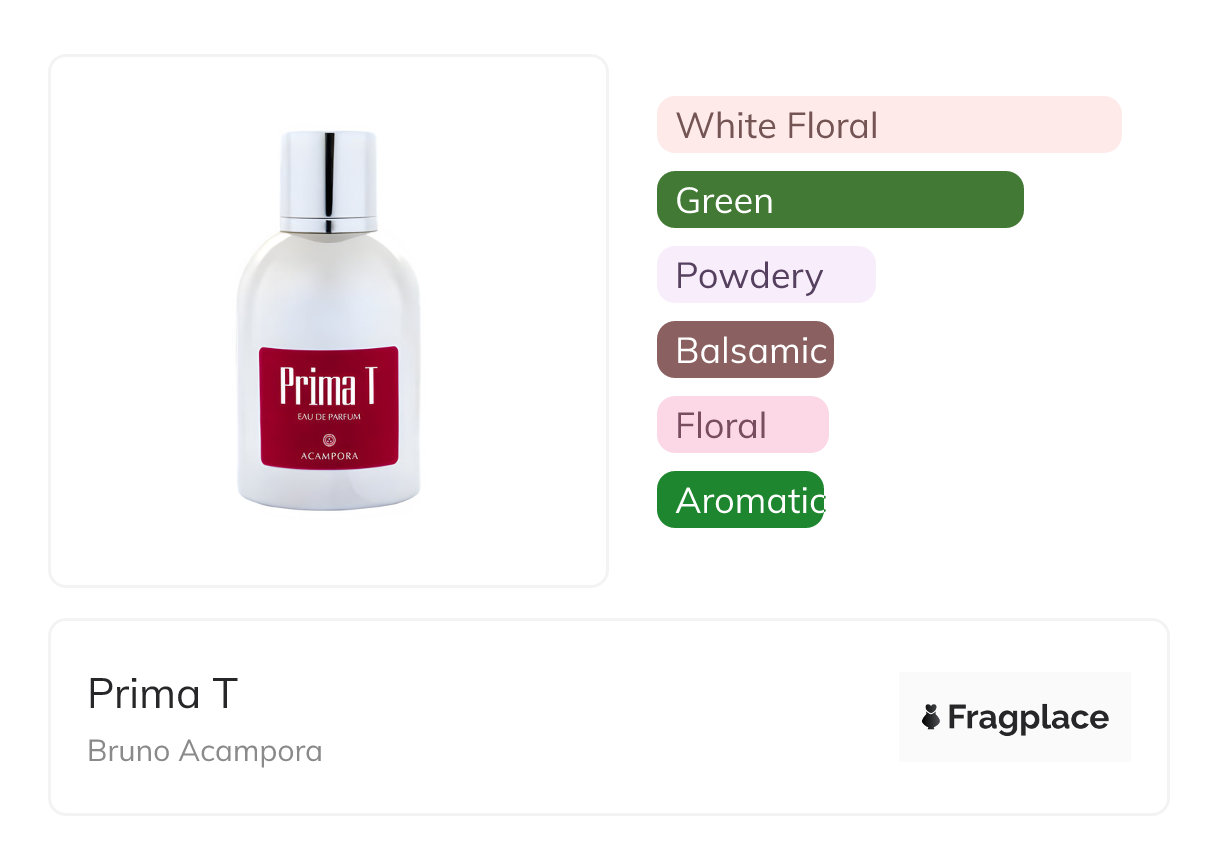Open the Prima T bottle image
Screen dimensions: 1218x864
coord(329,320)
